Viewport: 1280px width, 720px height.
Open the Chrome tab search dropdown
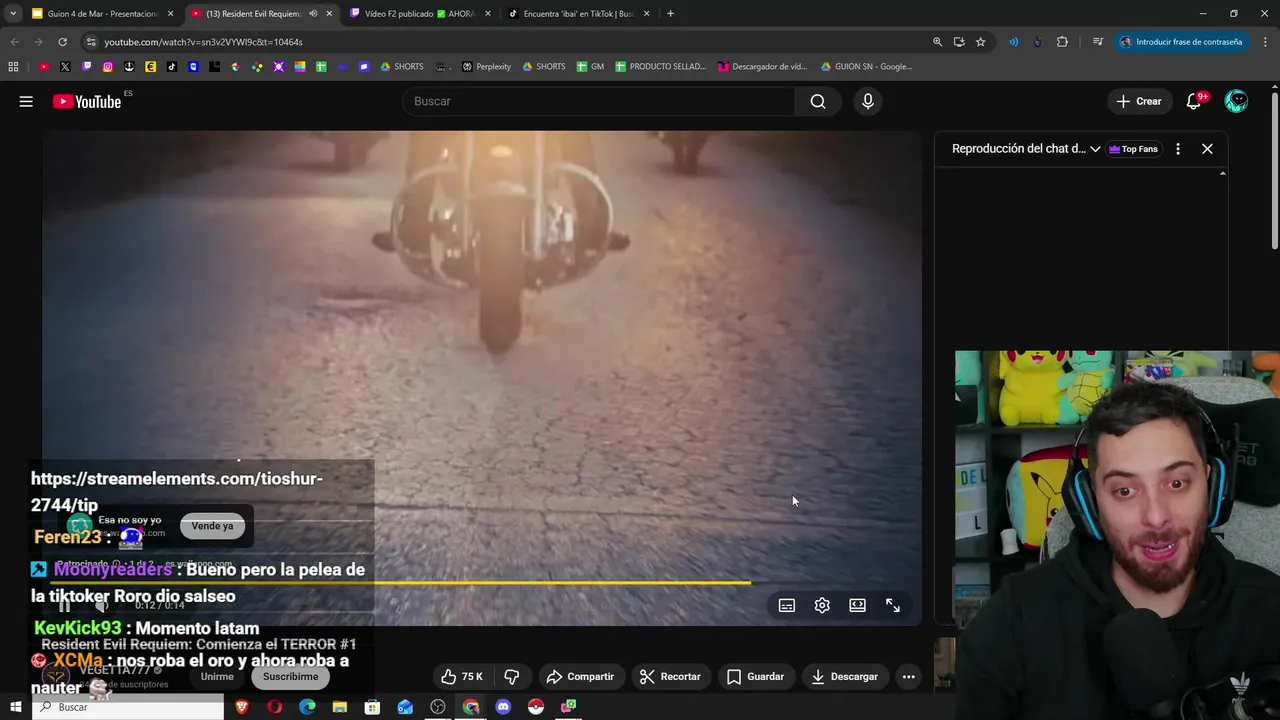[13, 14]
